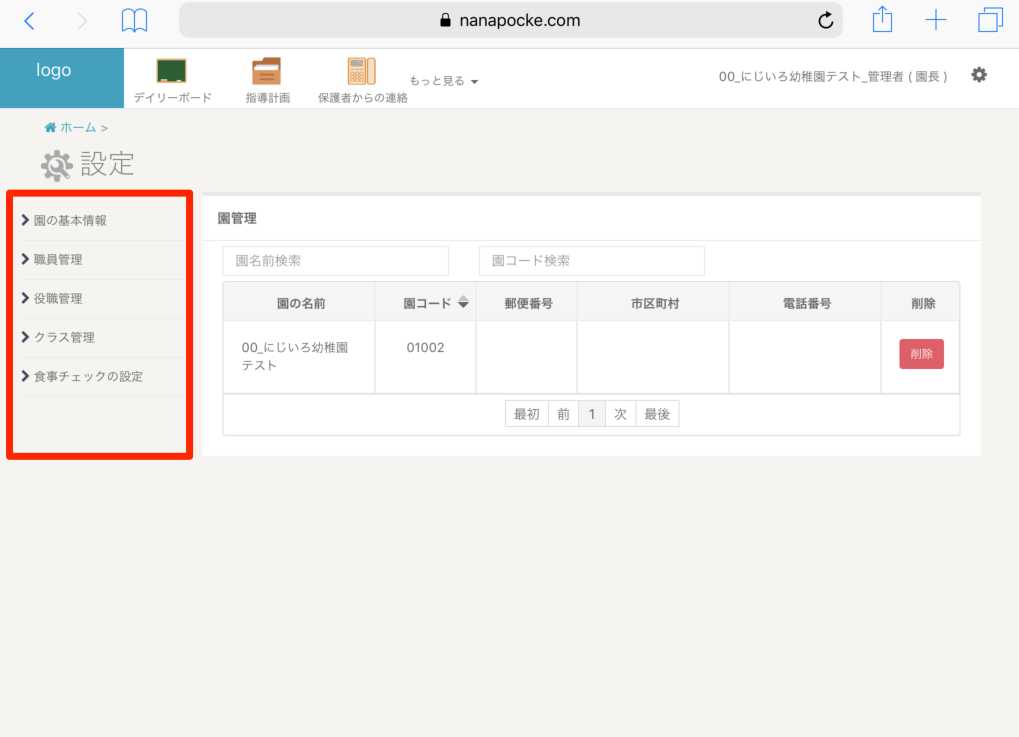Add new tab with plus icon
This screenshot has width=1019, height=737.
point(936,21)
